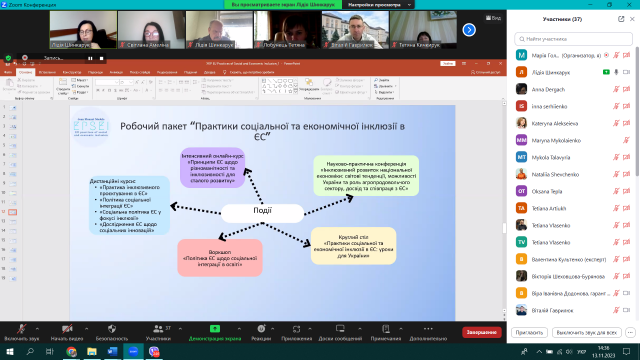
Task: Expand audio options arrow next to mic
Action: point(37,329)
